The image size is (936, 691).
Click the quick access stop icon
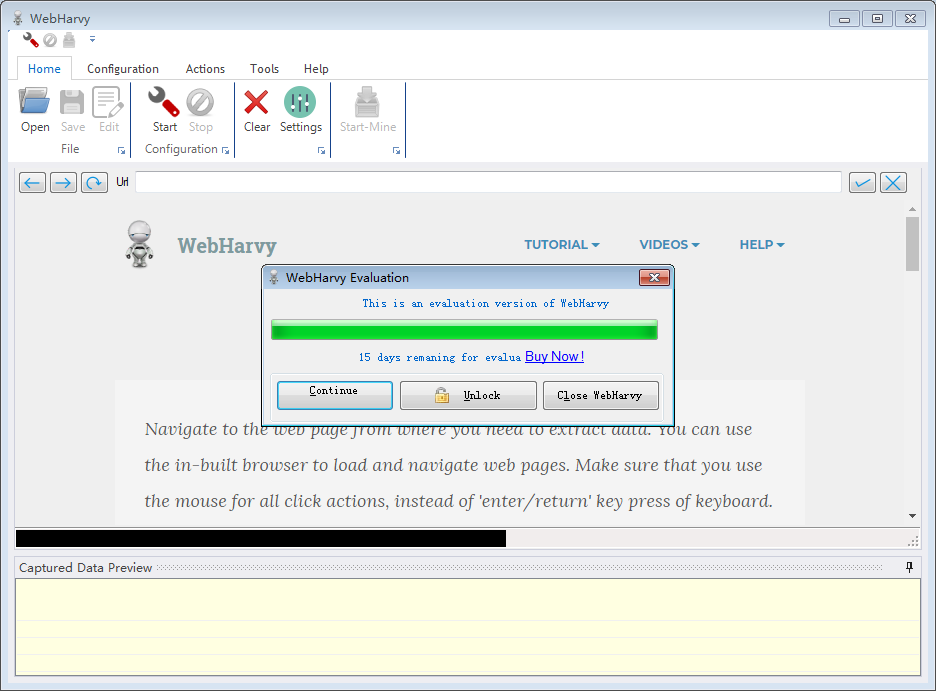click(50, 40)
